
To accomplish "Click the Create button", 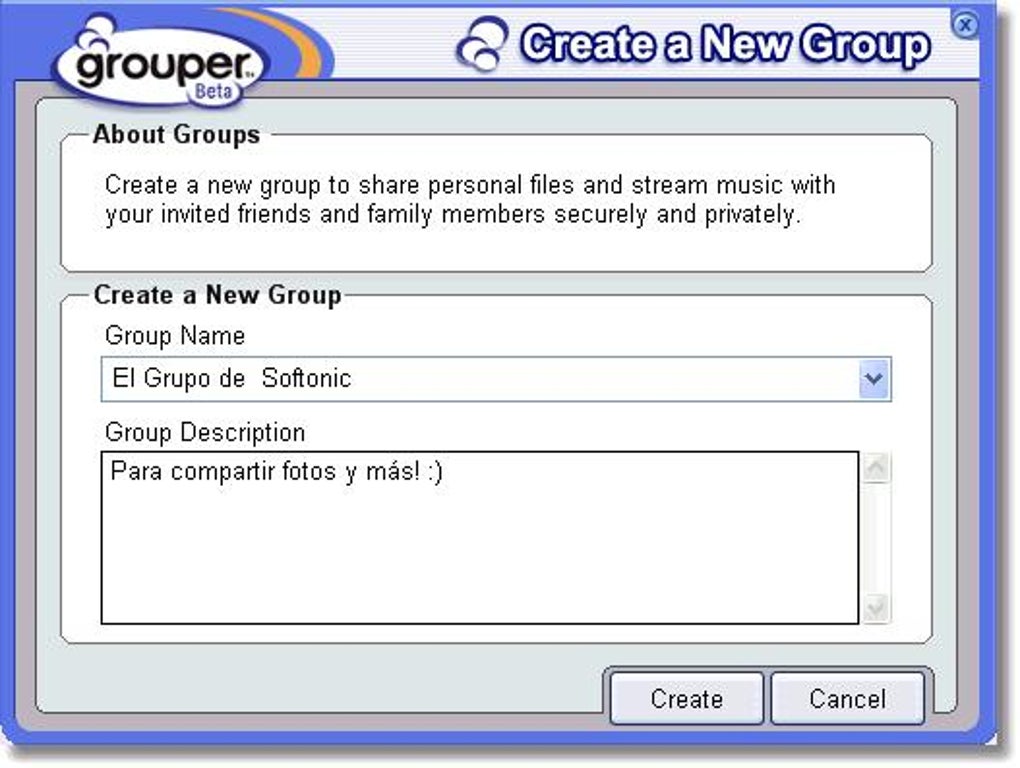I will click(x=686, y=699).
